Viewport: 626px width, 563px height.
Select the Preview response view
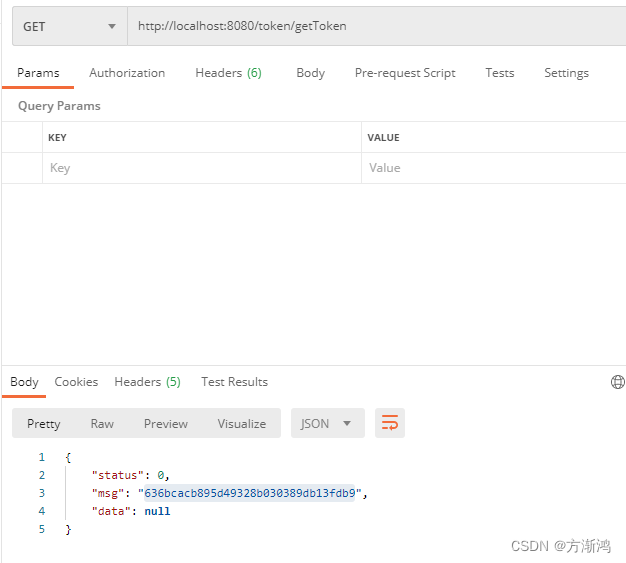[x=166, y=424]
